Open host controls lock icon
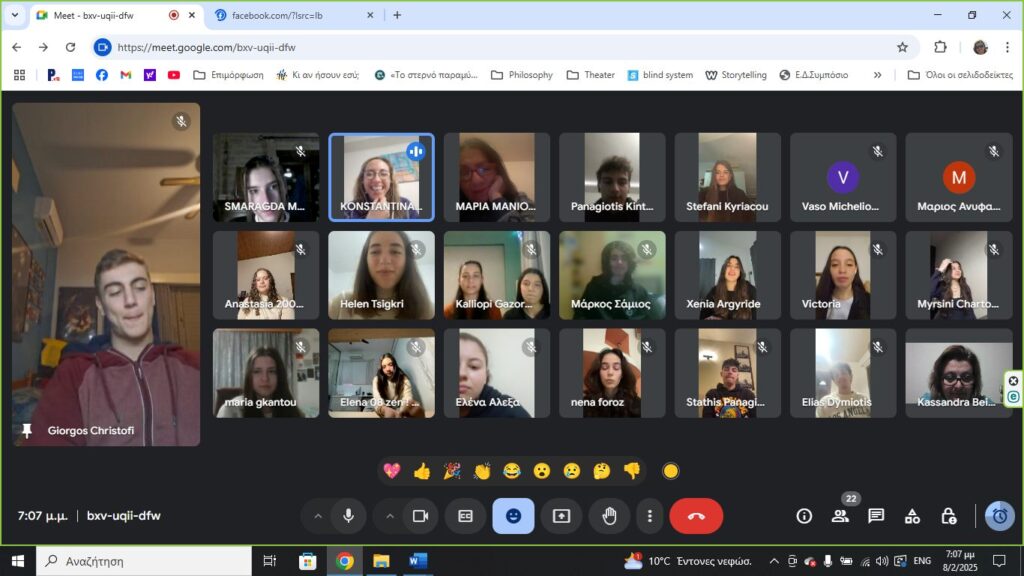 pyautogui.click(x=948, y=516)
